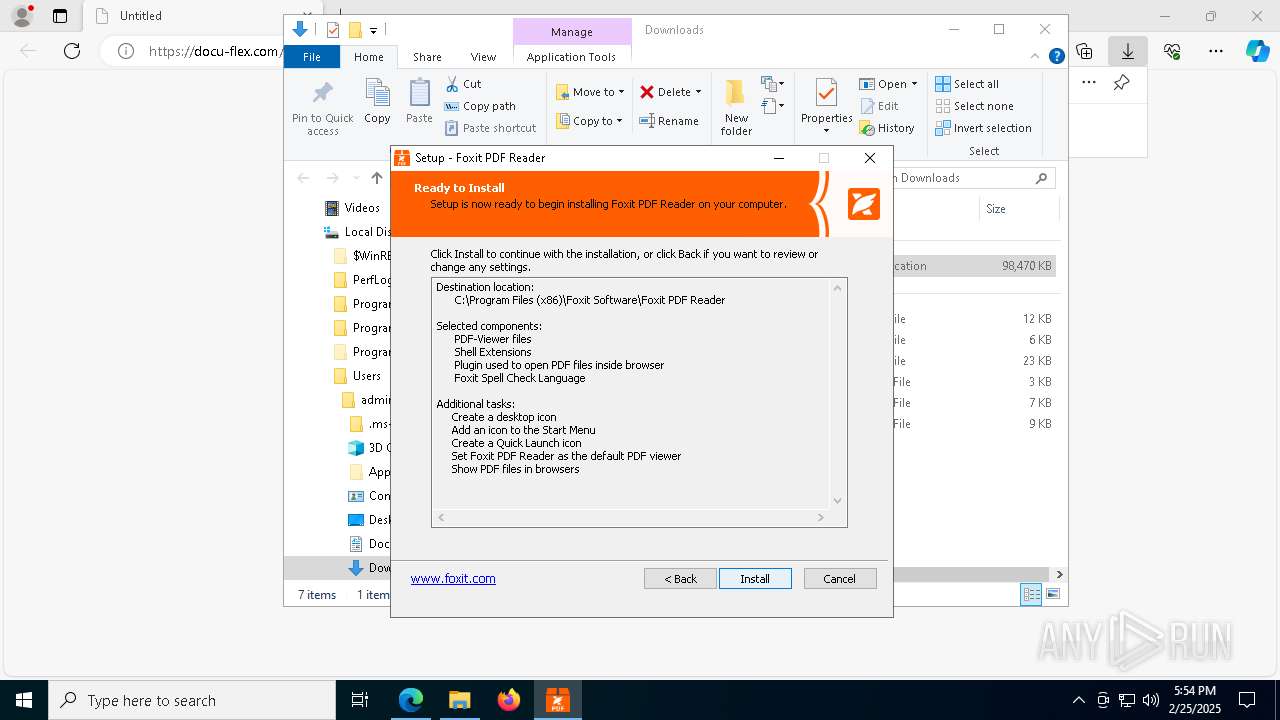This screenshot has width=1280, height=720.
Task: Open the Delete dropdown arrow
Action: tap(698, 92)
